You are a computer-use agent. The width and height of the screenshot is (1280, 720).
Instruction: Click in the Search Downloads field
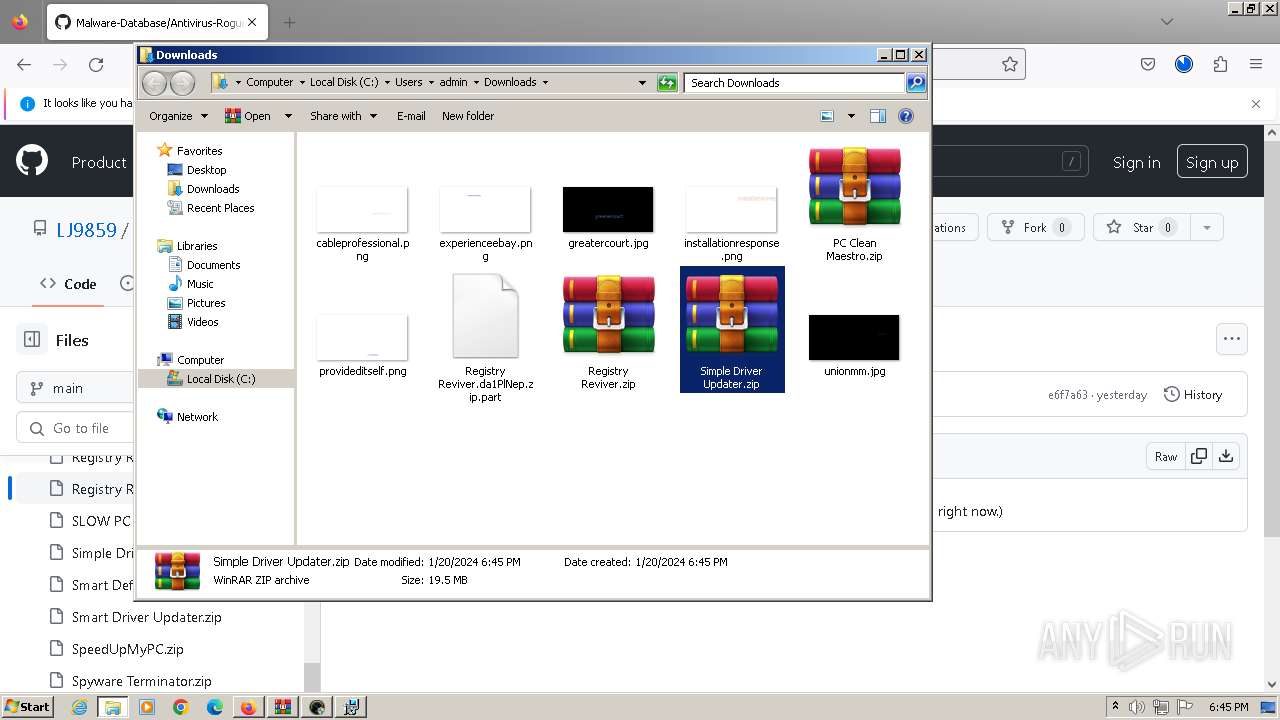click(x=794, y=83)
